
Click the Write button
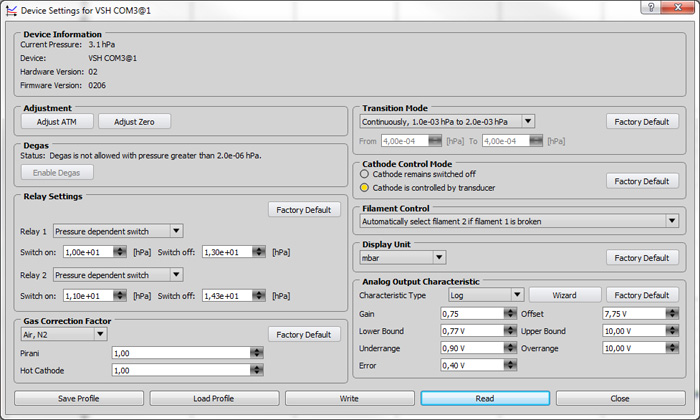point(350,398)
